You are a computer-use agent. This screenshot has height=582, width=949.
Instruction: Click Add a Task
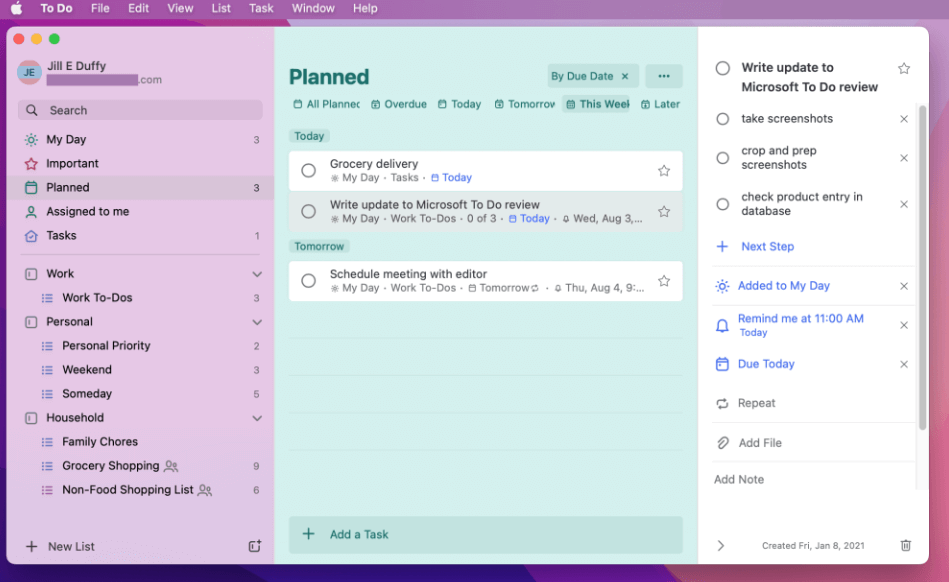coord(362,534)
